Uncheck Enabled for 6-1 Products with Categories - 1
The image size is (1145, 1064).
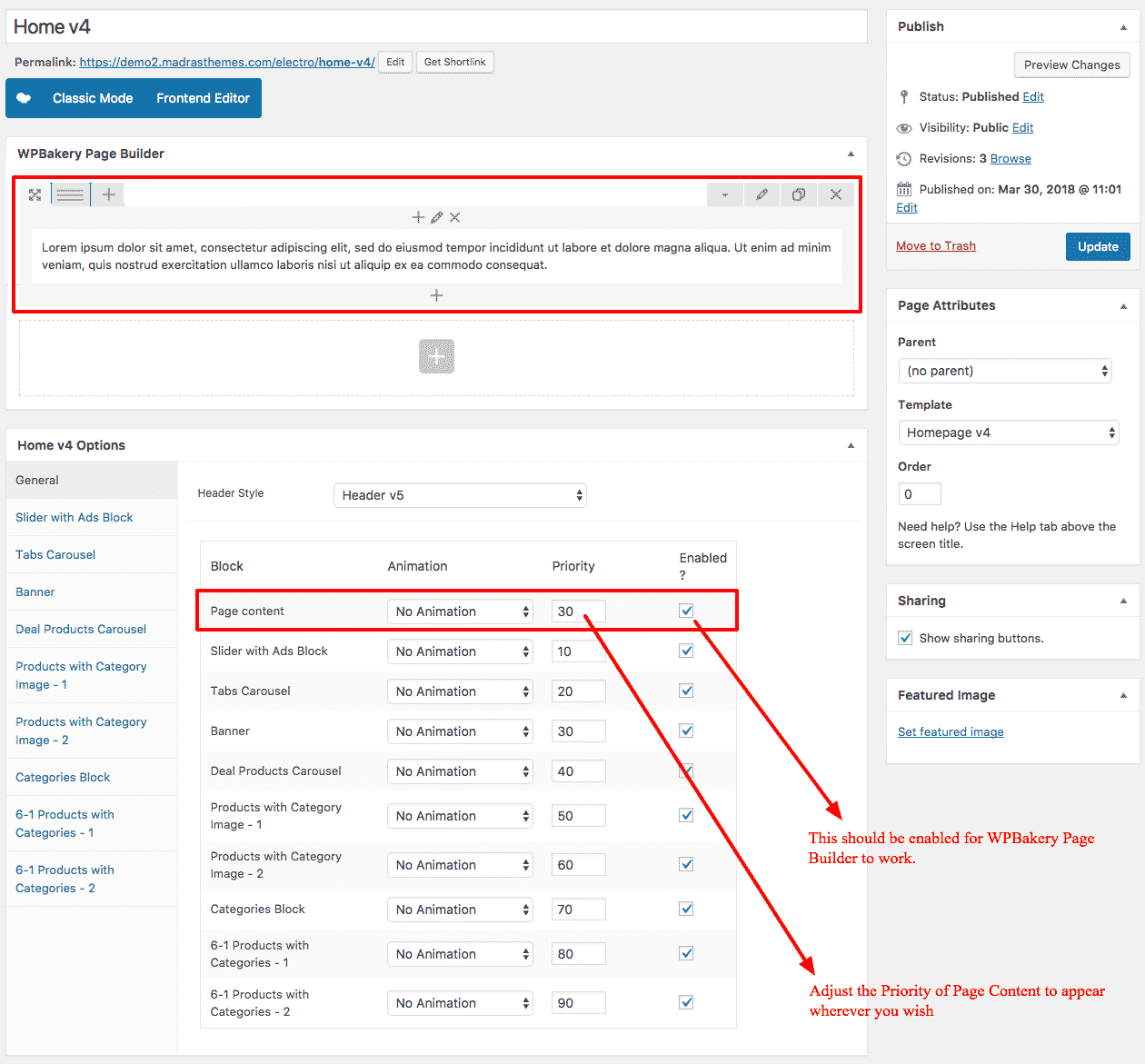click(x=686, y=953)
